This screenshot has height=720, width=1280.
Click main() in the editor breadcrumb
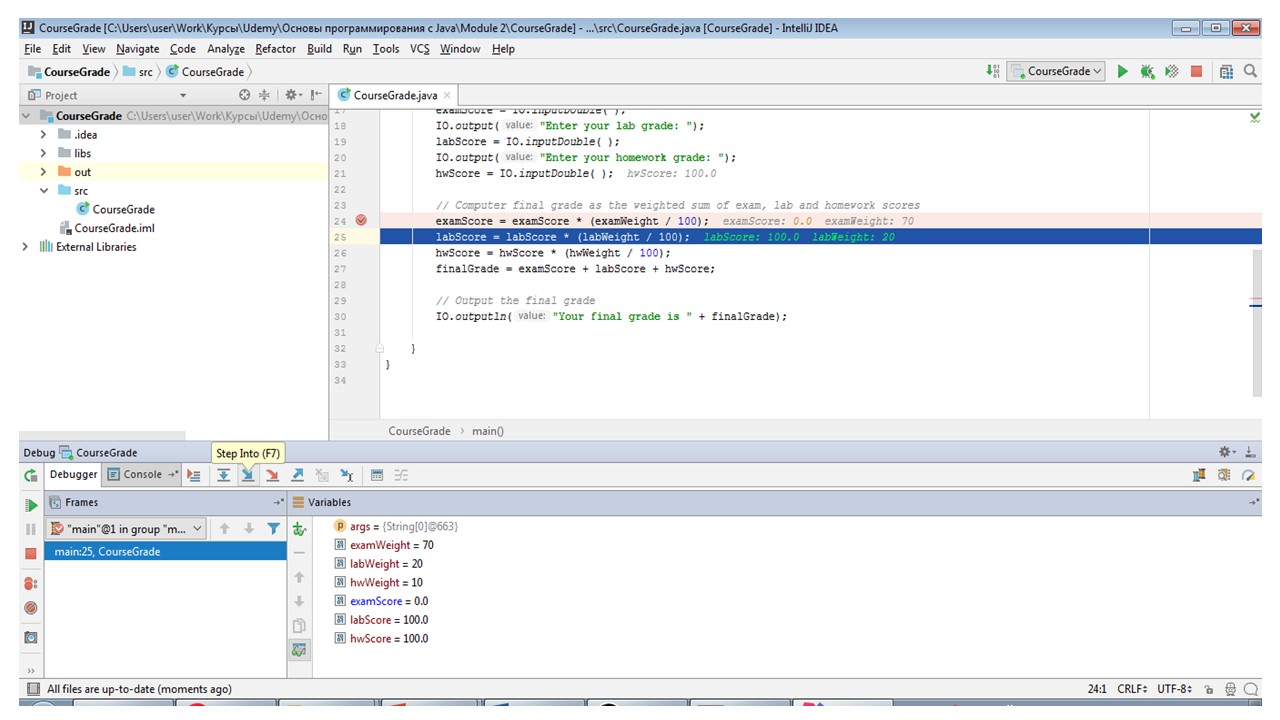click(x=488, y=431)
